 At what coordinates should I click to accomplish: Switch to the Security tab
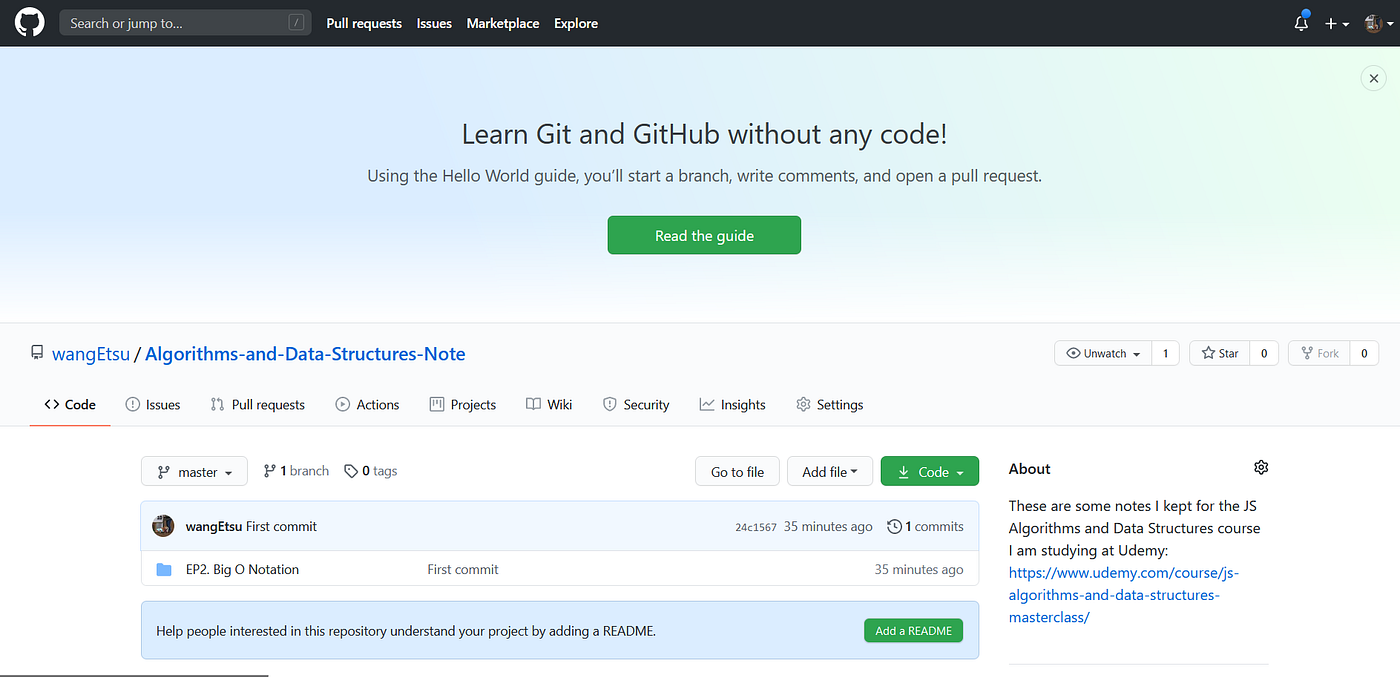(636, 404)
